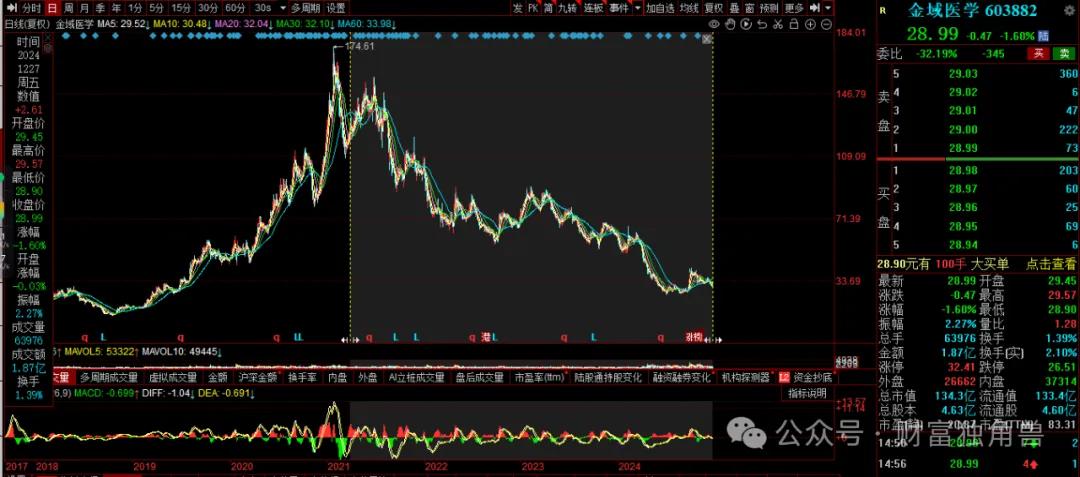1080x477 pixels.
Task: Enable the 连板 indicator
Action: pos(594,8)
